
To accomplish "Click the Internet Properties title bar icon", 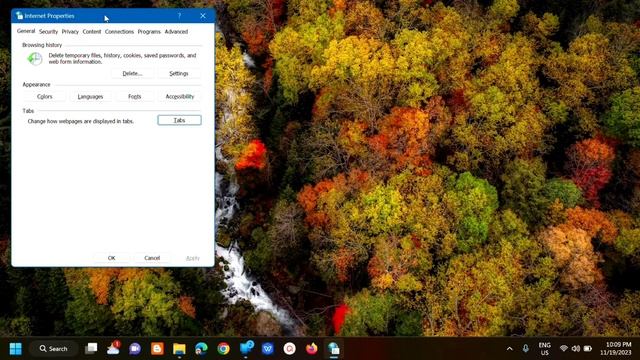I will pos(19,16).
